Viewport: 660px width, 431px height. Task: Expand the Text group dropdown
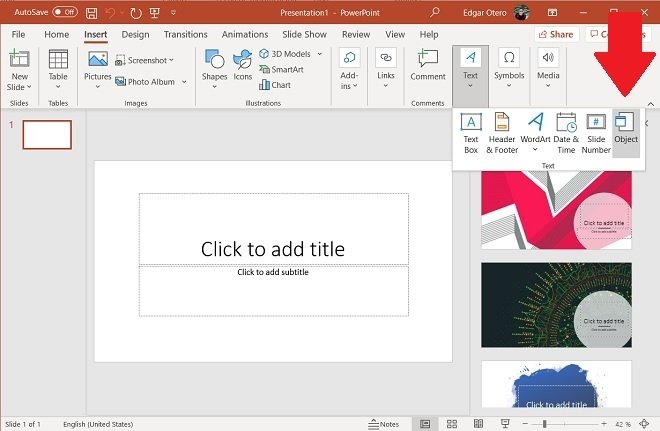click(470, 85)
